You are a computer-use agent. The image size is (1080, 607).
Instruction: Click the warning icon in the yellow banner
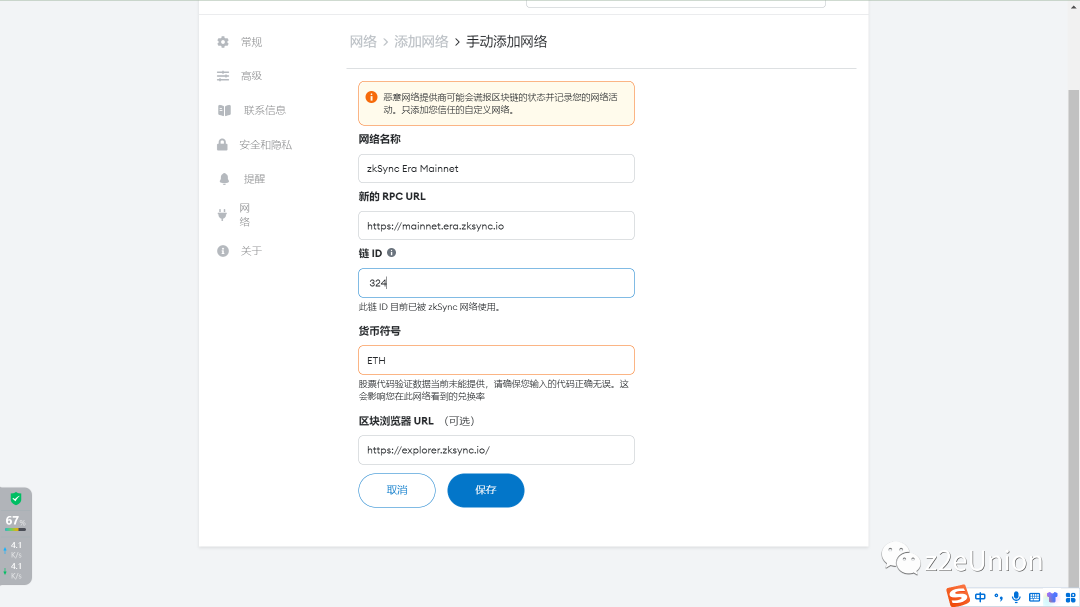click(373, 97)
